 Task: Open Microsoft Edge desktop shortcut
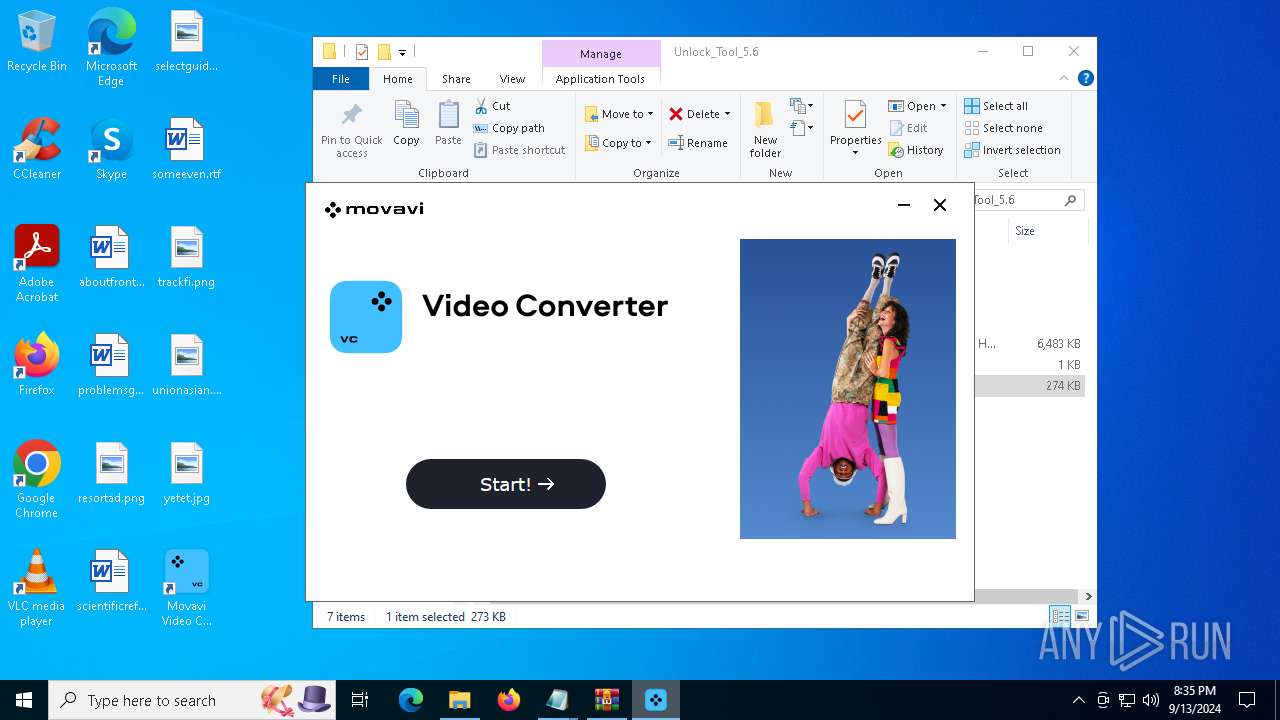tap(111, 48)
